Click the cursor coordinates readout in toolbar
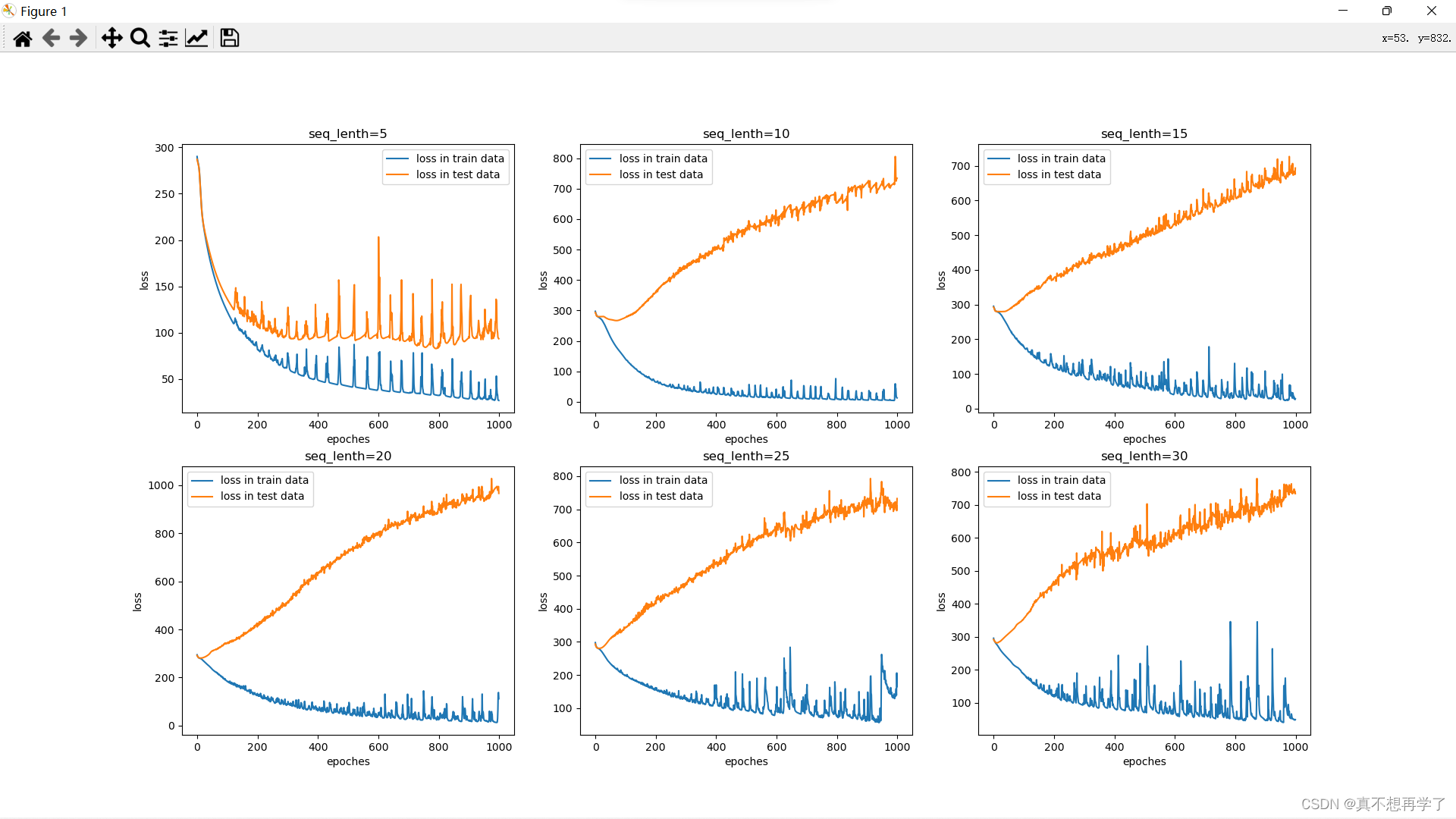The height and width of the screenshot is (819, 1456). 1416,39
